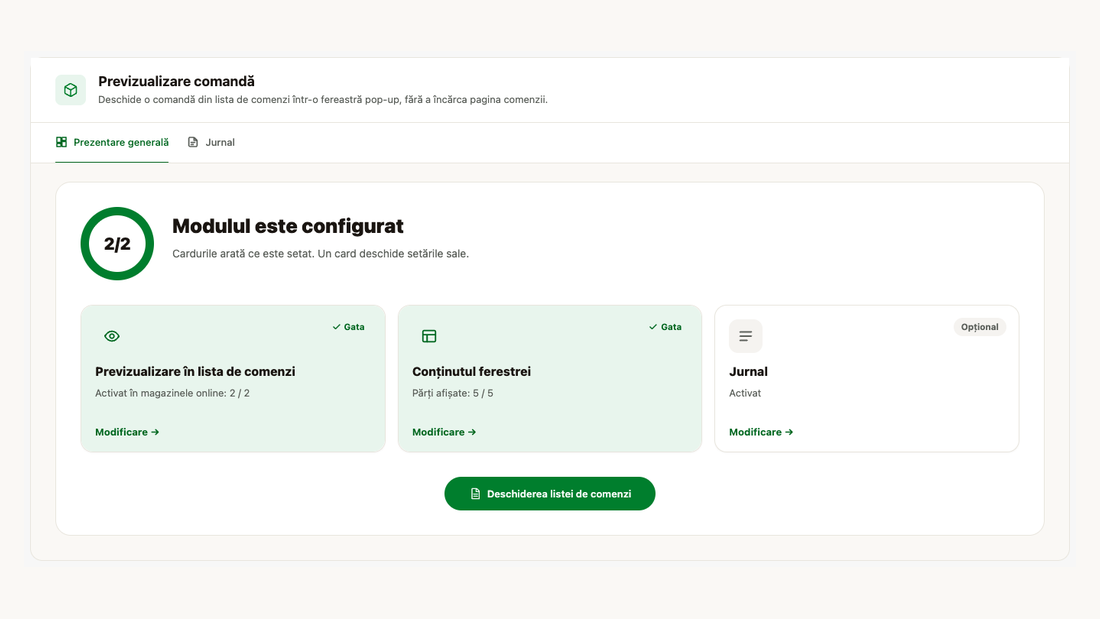1100x619 pixels.
Task: Click the description starting with Deschide o comandă
Action: [323, 100]
